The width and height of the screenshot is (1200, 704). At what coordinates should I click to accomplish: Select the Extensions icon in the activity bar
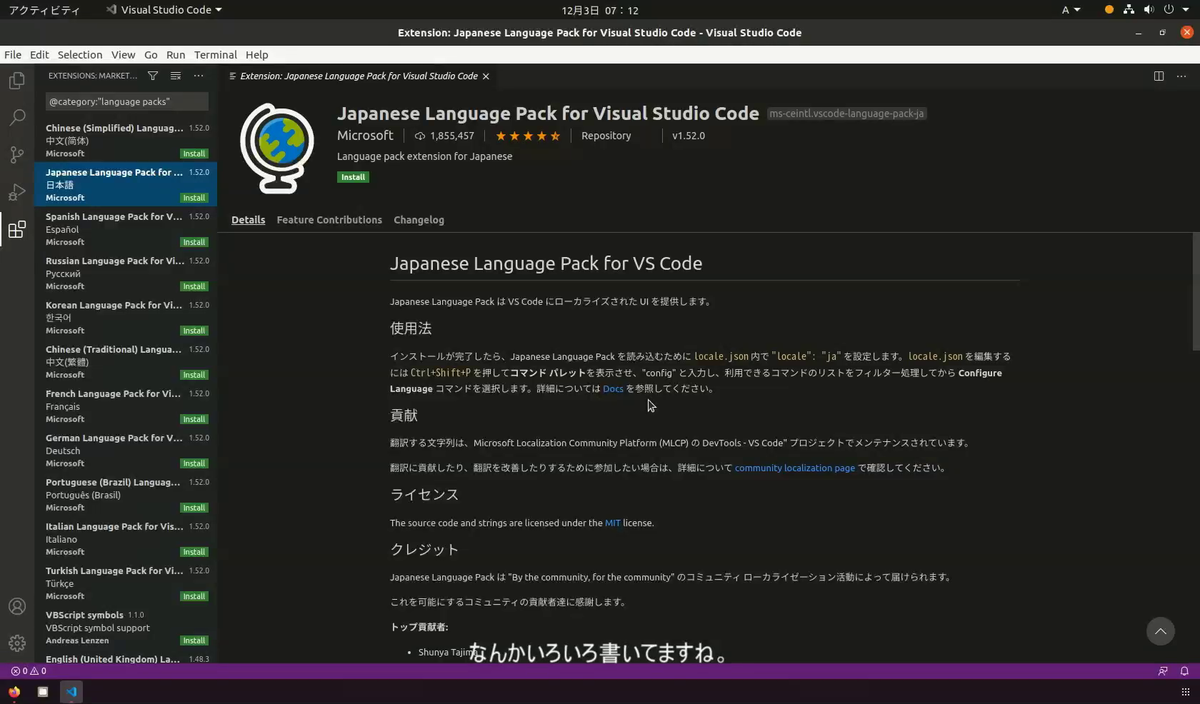[16, 229]
